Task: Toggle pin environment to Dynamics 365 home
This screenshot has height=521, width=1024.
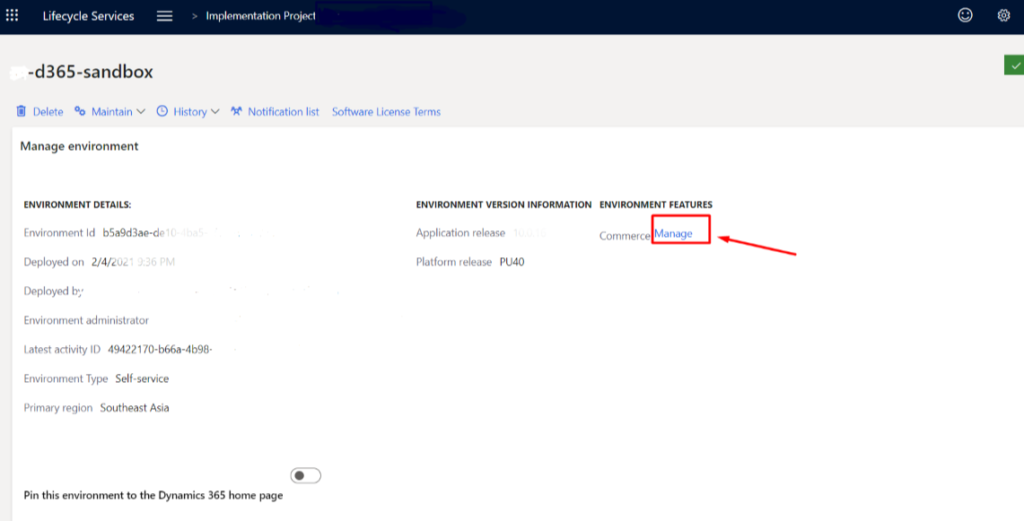Action: [306, 475]
